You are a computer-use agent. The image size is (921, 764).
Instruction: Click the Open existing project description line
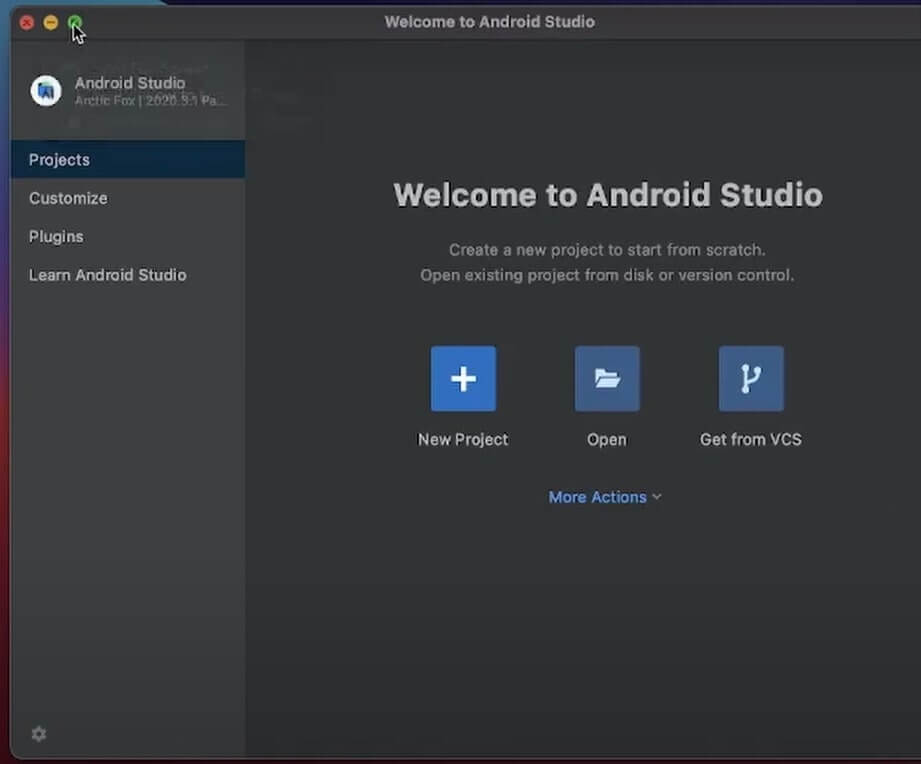(x=607, y=275)
